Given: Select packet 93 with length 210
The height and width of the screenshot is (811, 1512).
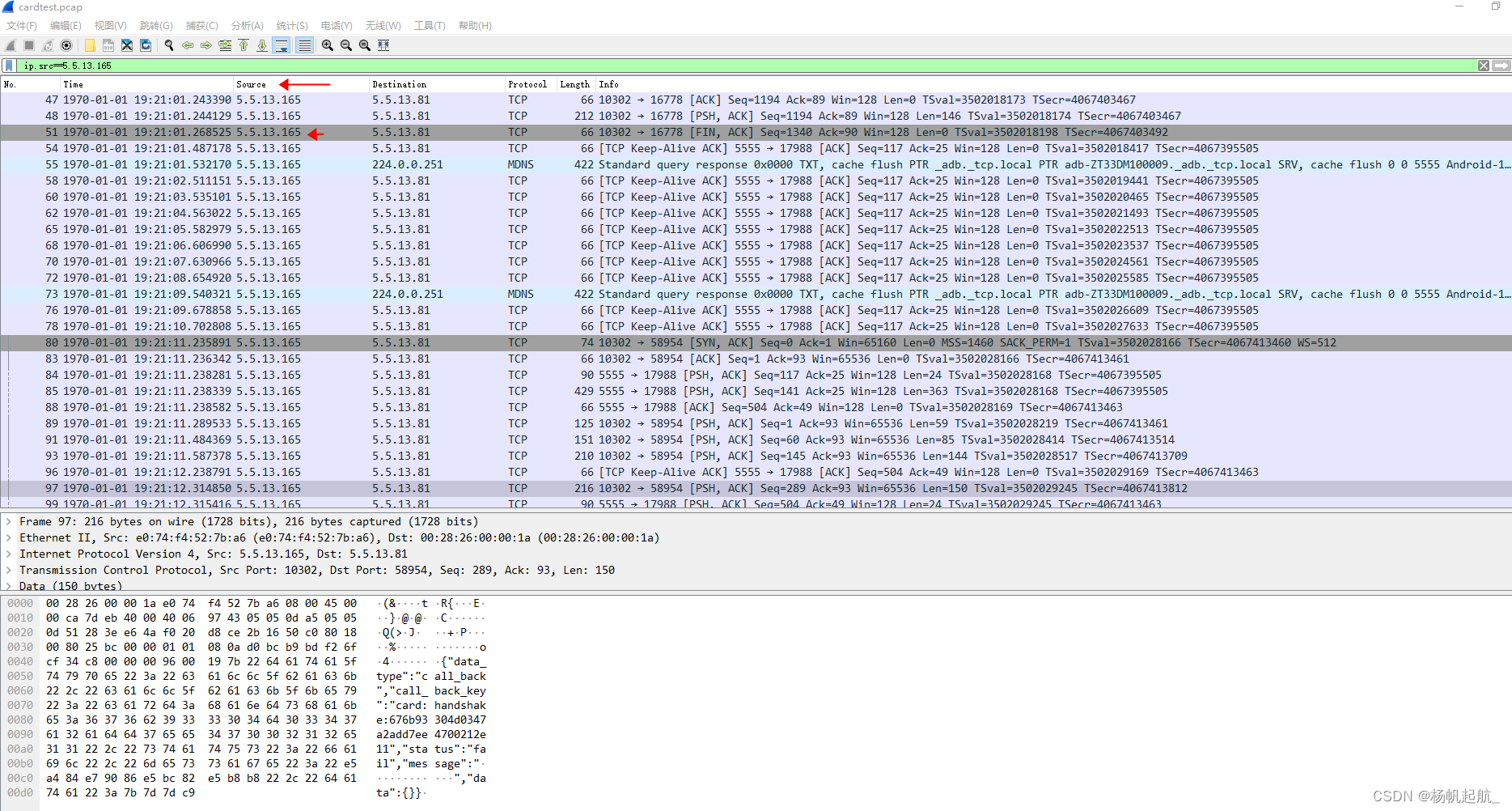Looking at the screenshot, I should 756,456.
